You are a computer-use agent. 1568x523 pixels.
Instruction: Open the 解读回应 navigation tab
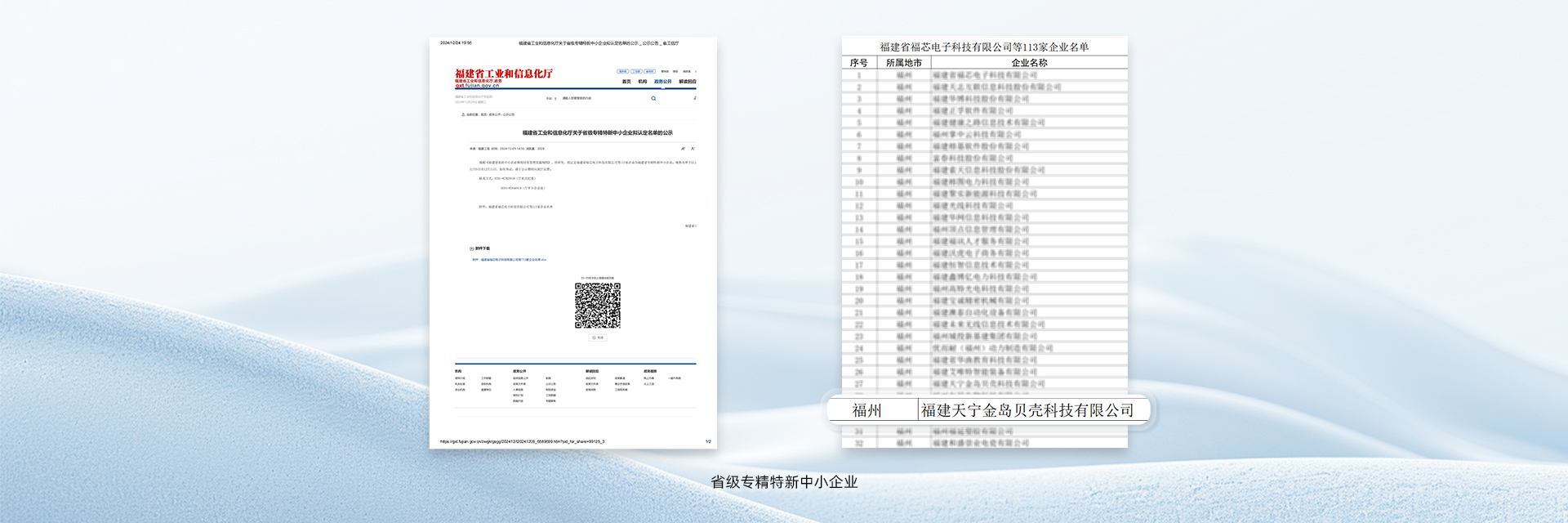click(x=688, y=82)
